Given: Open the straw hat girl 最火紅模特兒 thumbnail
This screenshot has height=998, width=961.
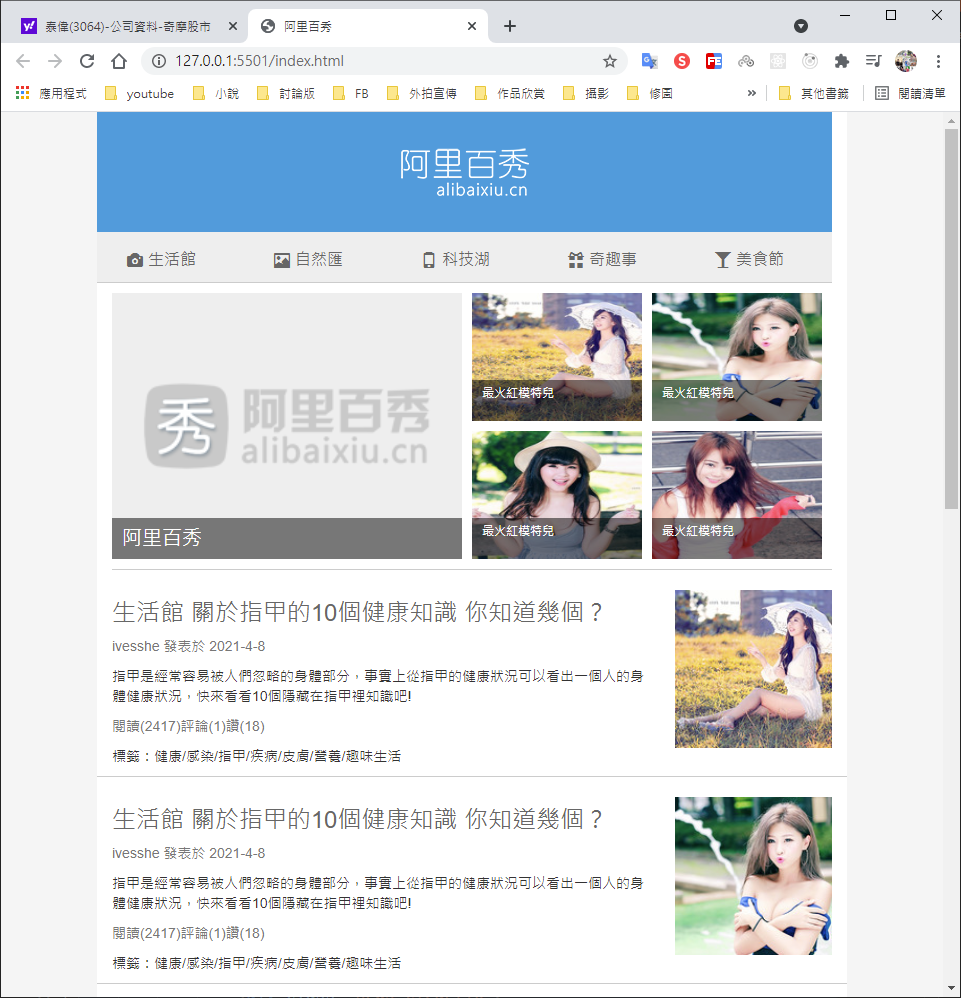Looking at the screenshot, I should click(557, 495).
